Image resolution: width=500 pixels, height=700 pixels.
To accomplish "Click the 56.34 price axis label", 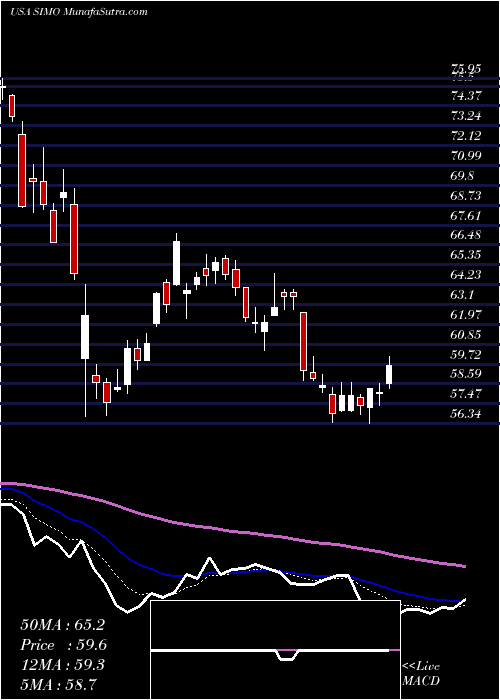I will tap(466, 414).
